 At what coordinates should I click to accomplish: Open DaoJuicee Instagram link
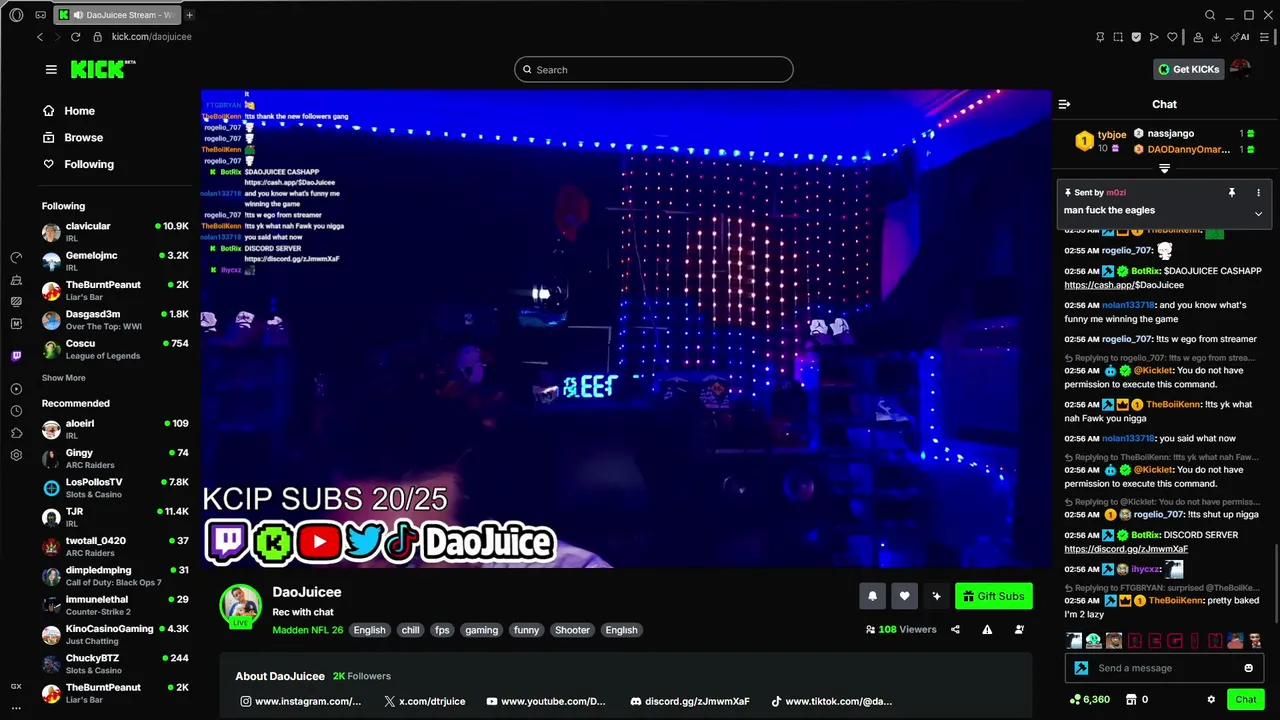pyautogui.click(x=301, y=702)
